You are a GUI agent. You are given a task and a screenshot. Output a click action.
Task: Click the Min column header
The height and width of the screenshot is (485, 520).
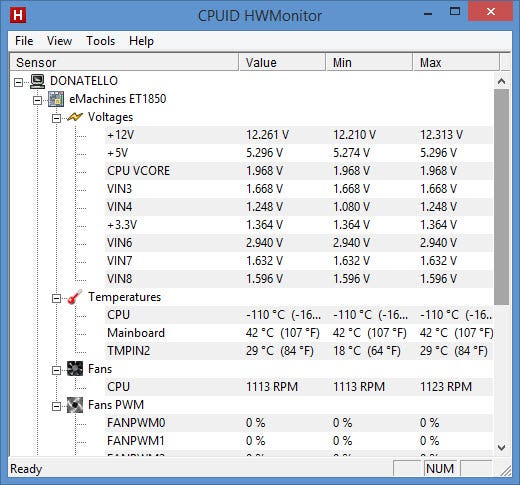369,62
